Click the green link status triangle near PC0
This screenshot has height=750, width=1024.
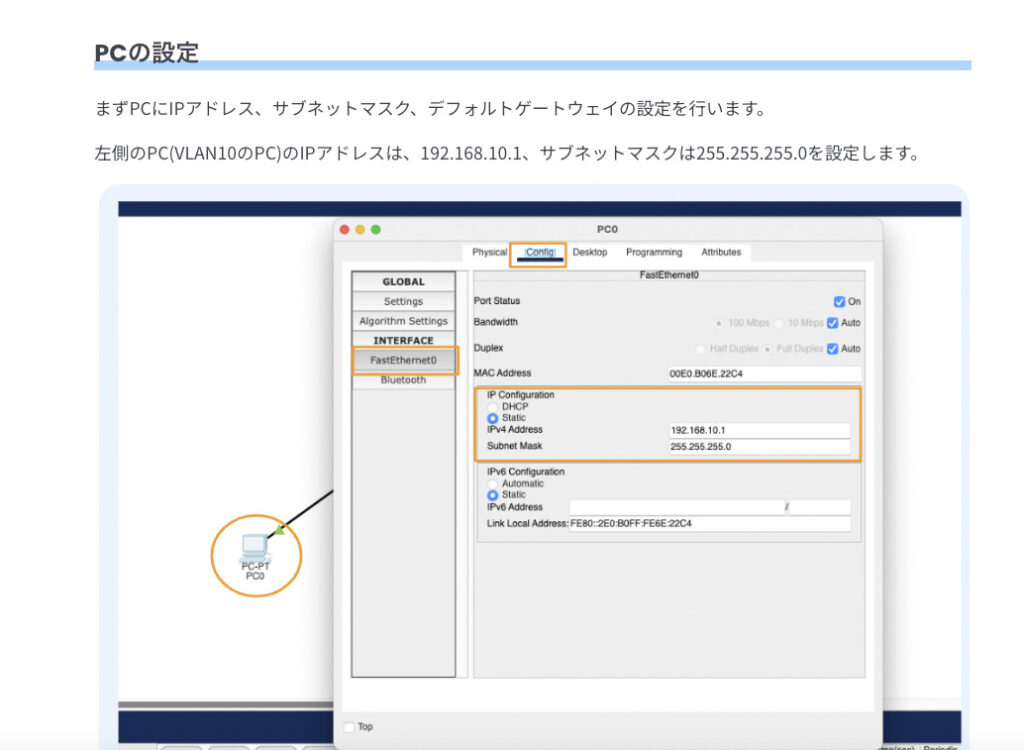280,530
